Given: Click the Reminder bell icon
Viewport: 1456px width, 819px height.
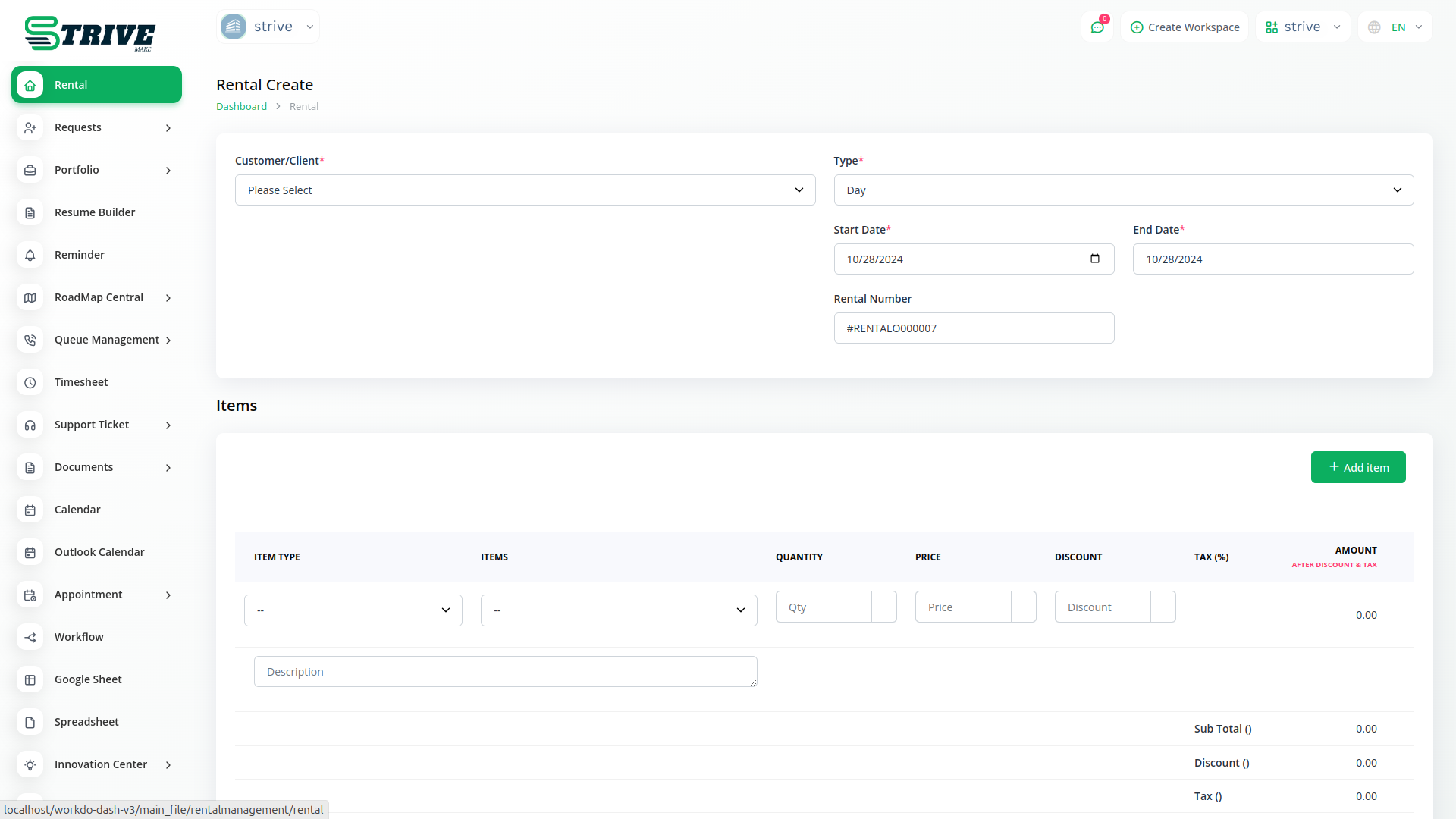Looking at the screenshot, I should click(30, 256).
